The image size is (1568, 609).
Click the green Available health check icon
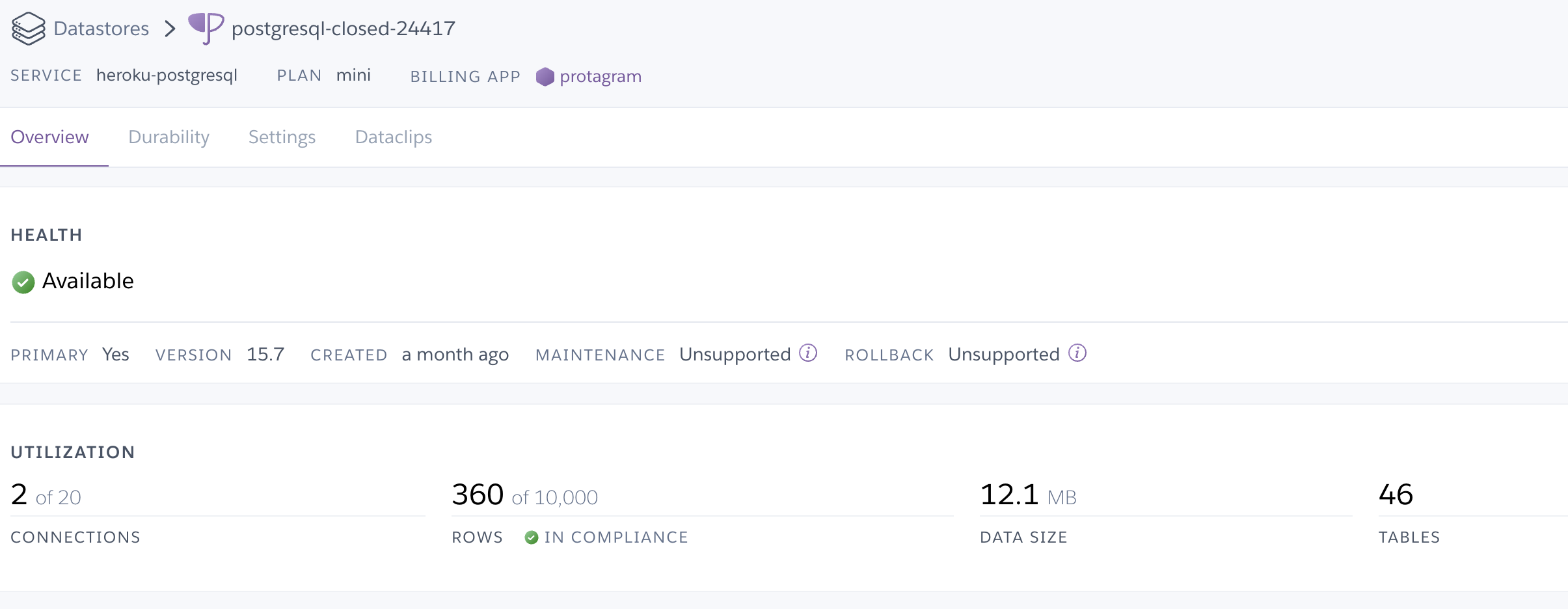[23, 282]
